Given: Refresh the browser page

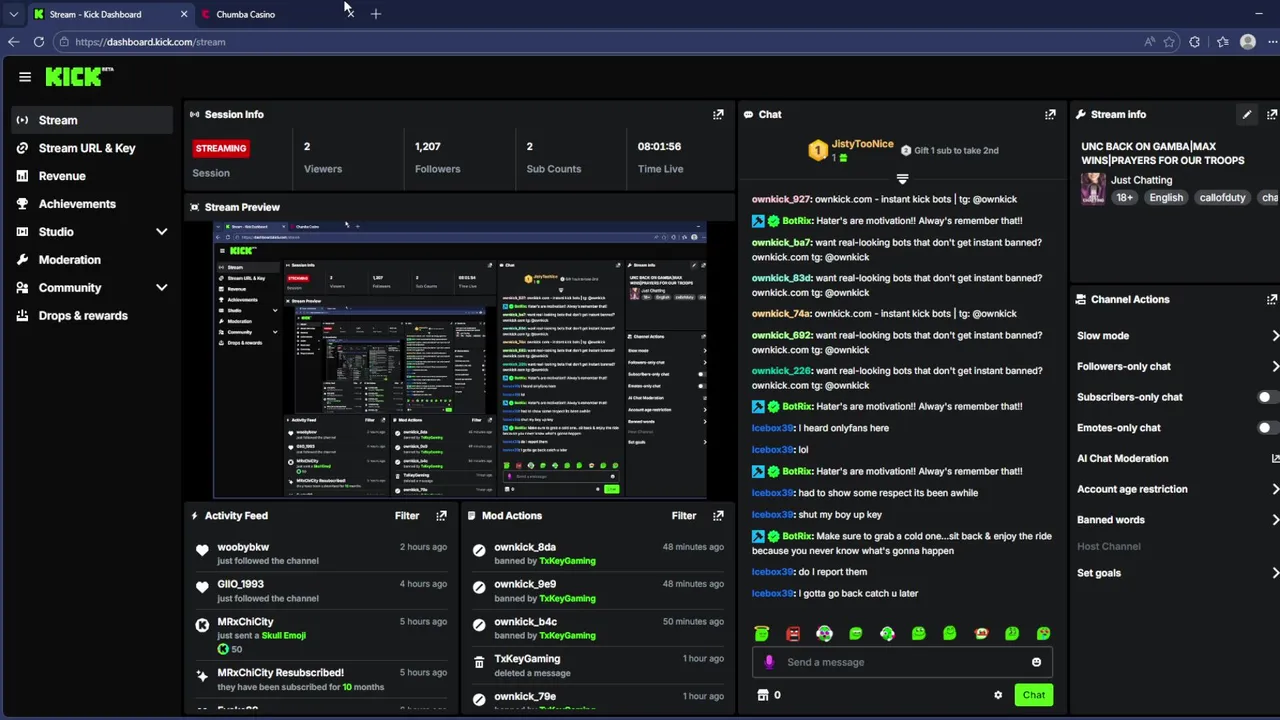Looking at the screenshot, I should click(x=39, y=42).
